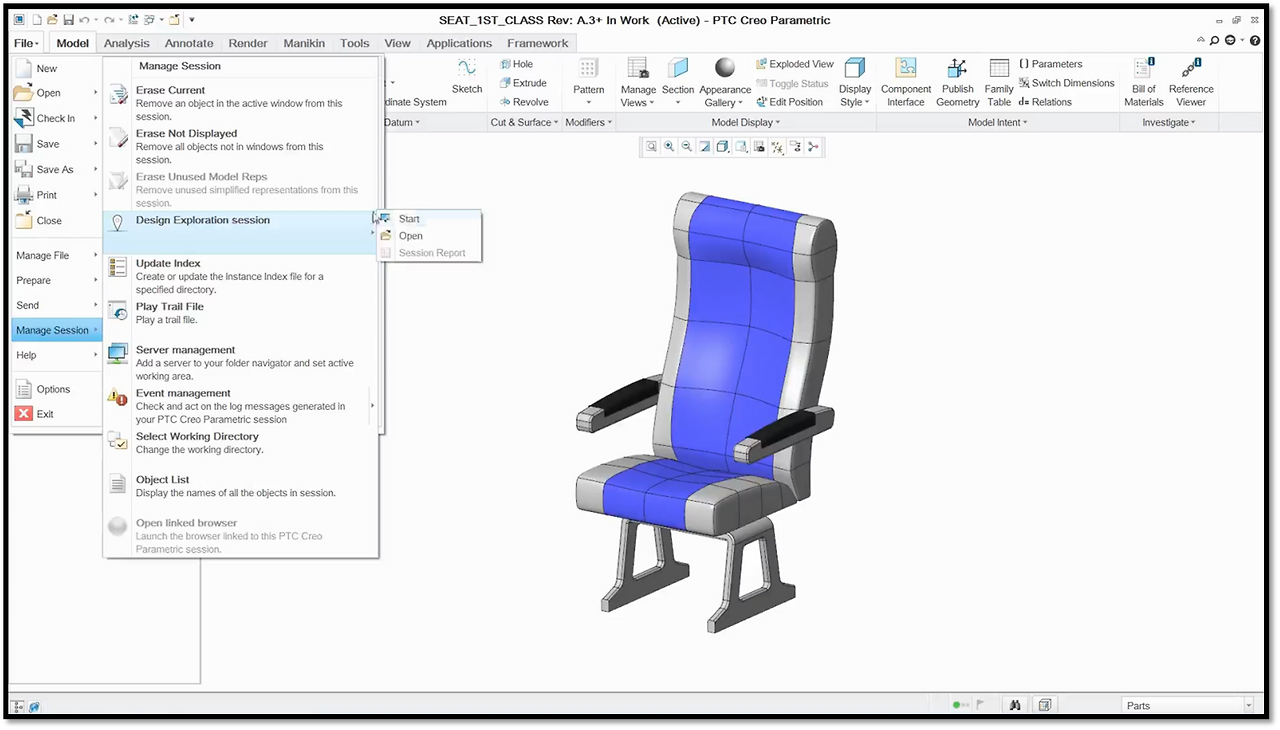This screenshot has width=1280, height=730.
Task: Toggle Spin Center in graphics toolbar
Action: coord(813,146)
